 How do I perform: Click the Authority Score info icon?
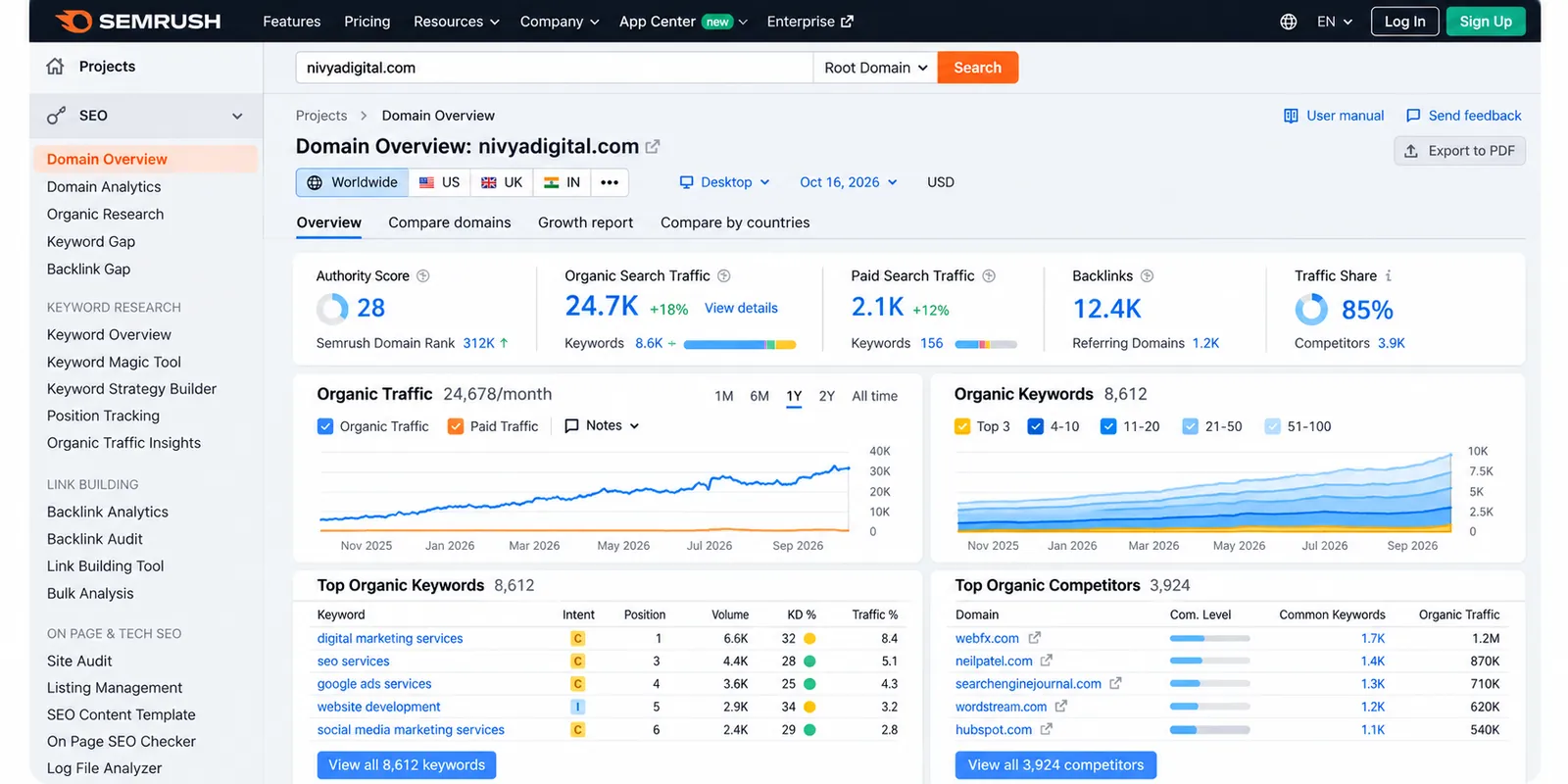[423, 276]
